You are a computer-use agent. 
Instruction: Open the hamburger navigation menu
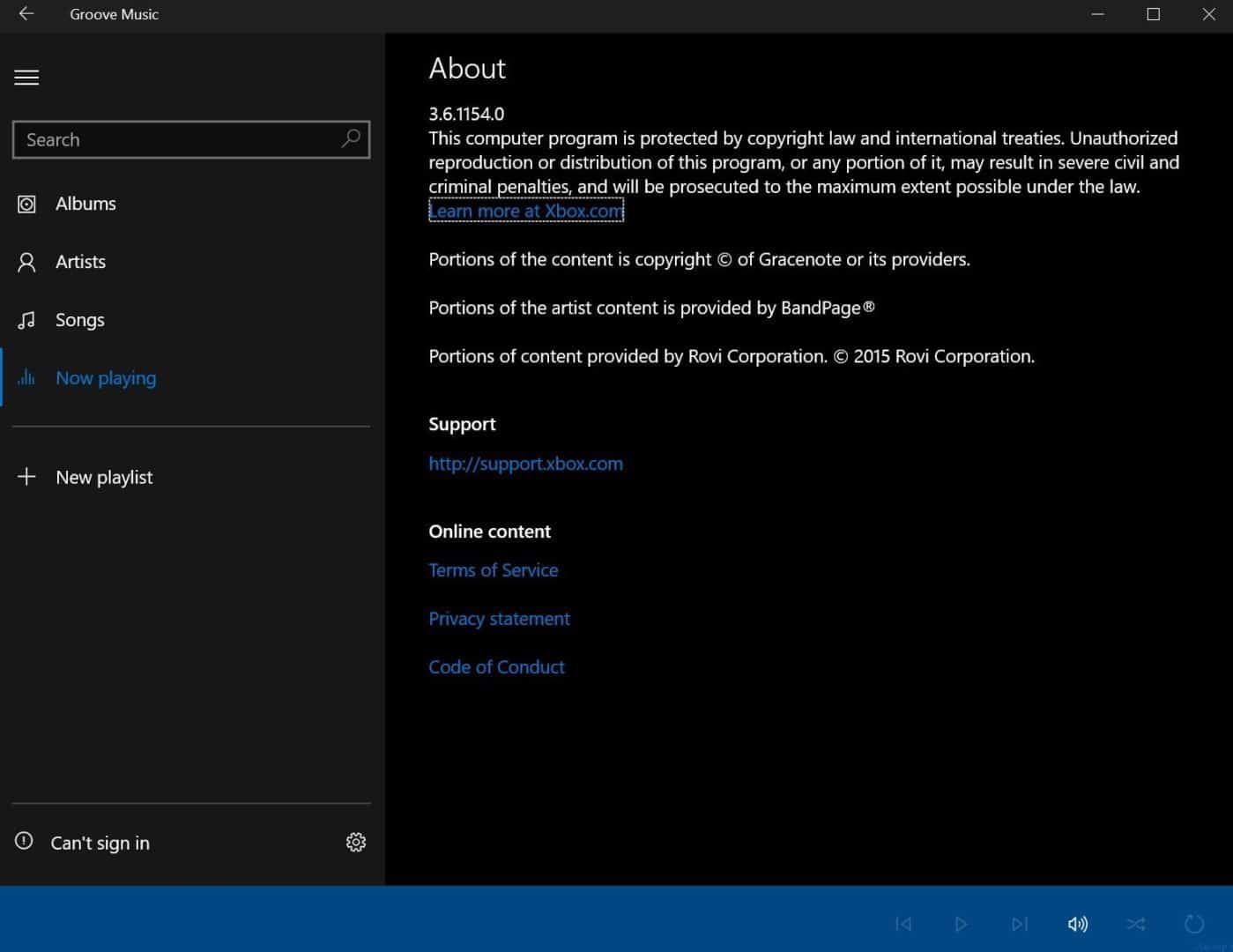[26, 78]
